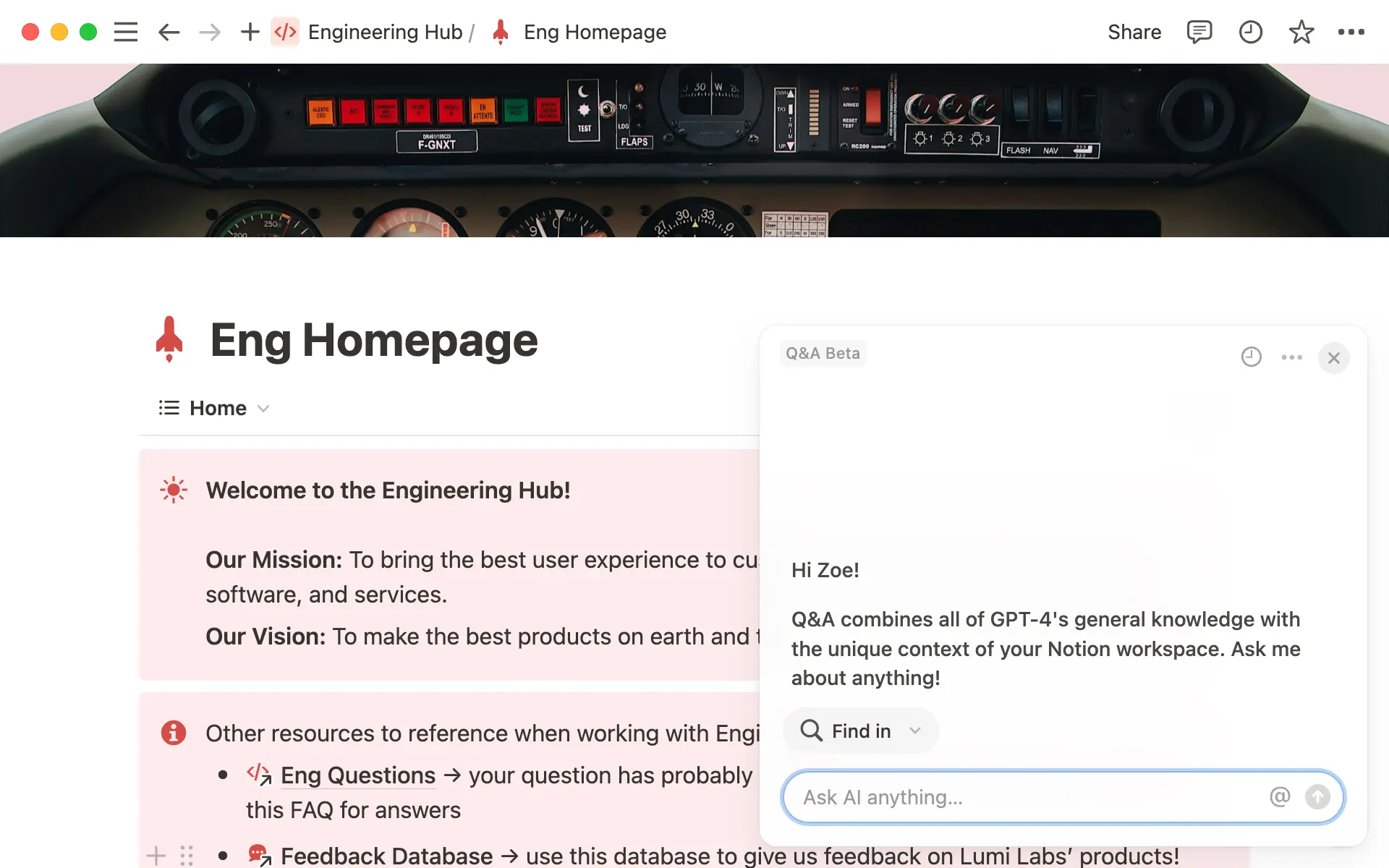The image size is (1389, 868).
Task: Create a new page with the plus icon
Action: 250,31
